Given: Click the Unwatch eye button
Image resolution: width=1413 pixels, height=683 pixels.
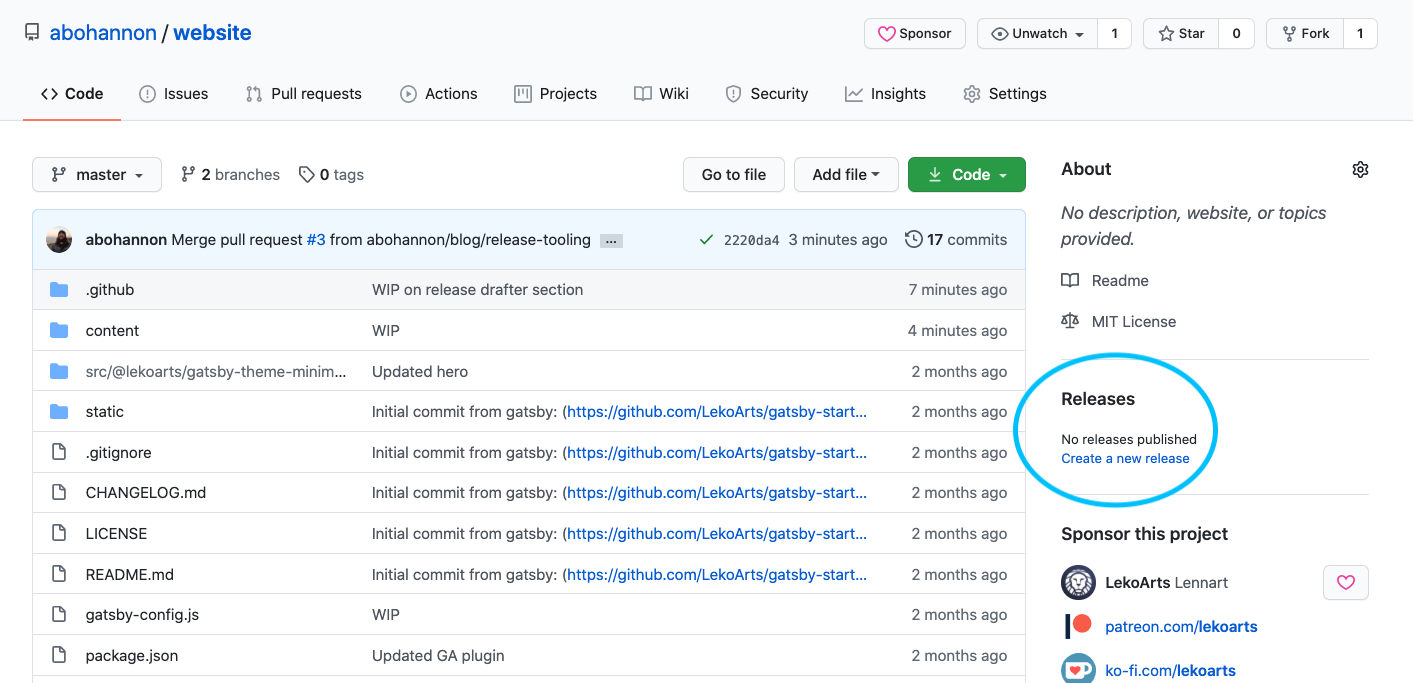Looking at the screenshot, I should click(1038, 33).
